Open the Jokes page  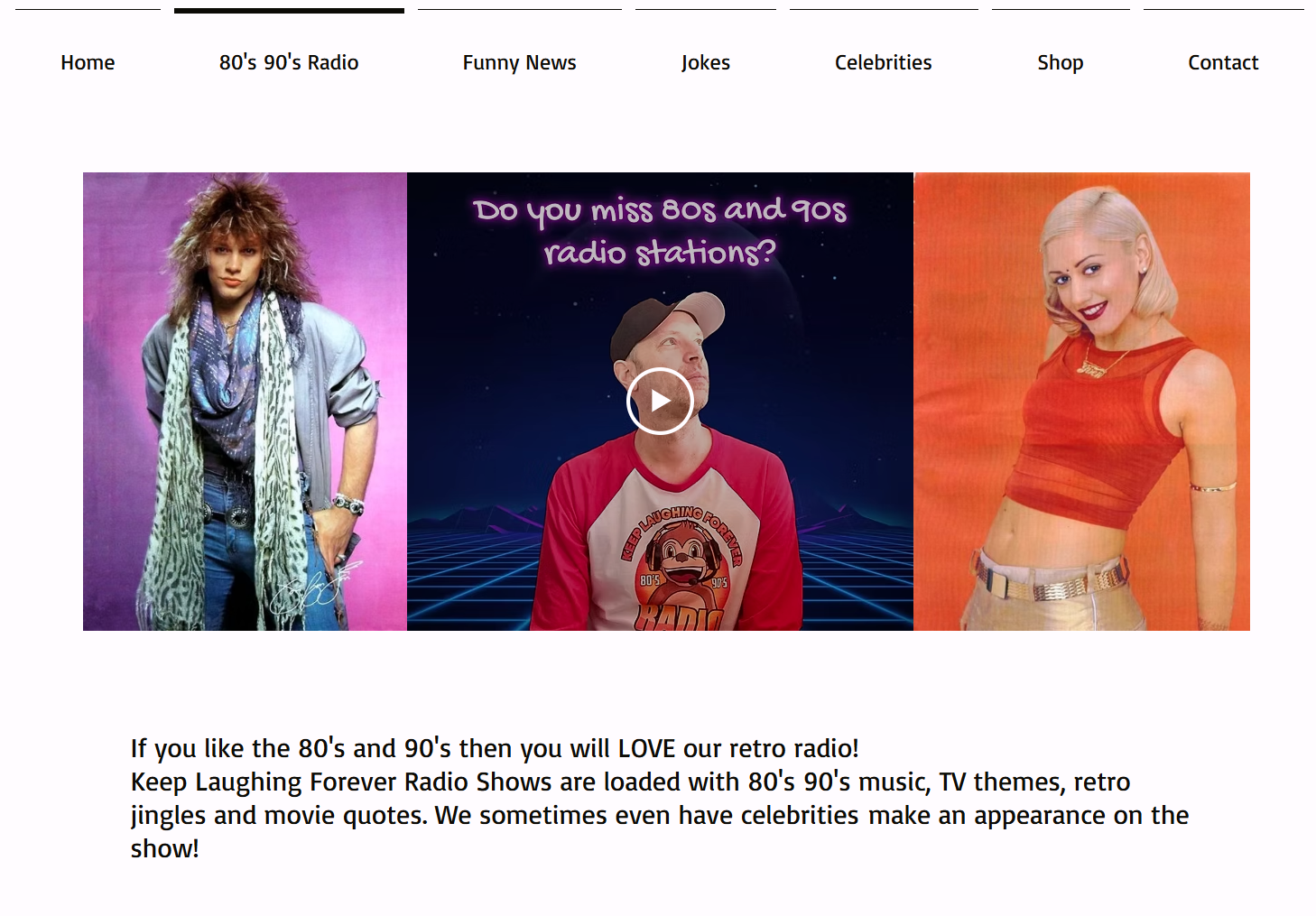(706, 62)
